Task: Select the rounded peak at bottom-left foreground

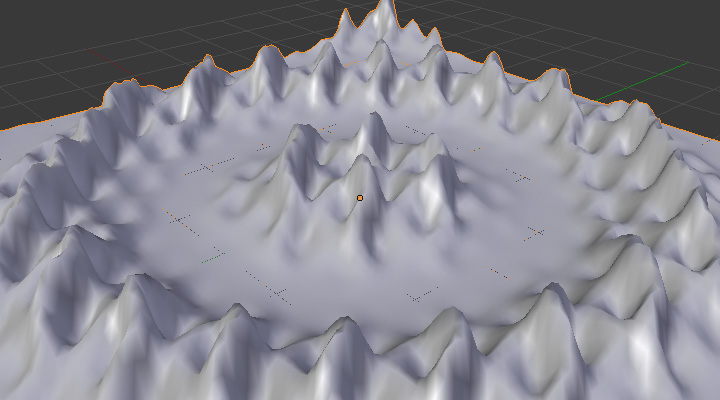Action: (140, 285)
